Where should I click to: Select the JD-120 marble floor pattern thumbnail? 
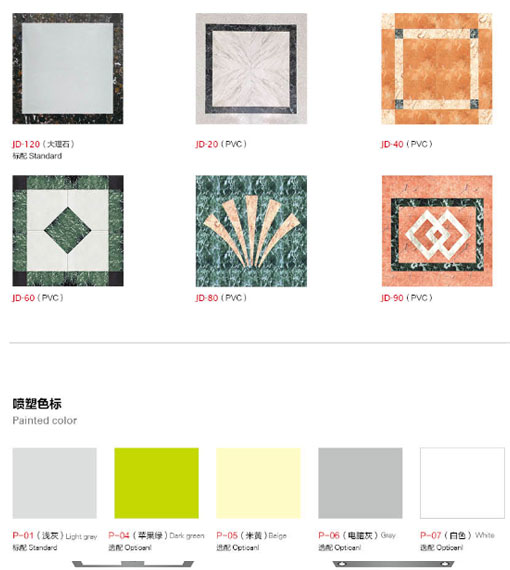click(x=68, y=69)
